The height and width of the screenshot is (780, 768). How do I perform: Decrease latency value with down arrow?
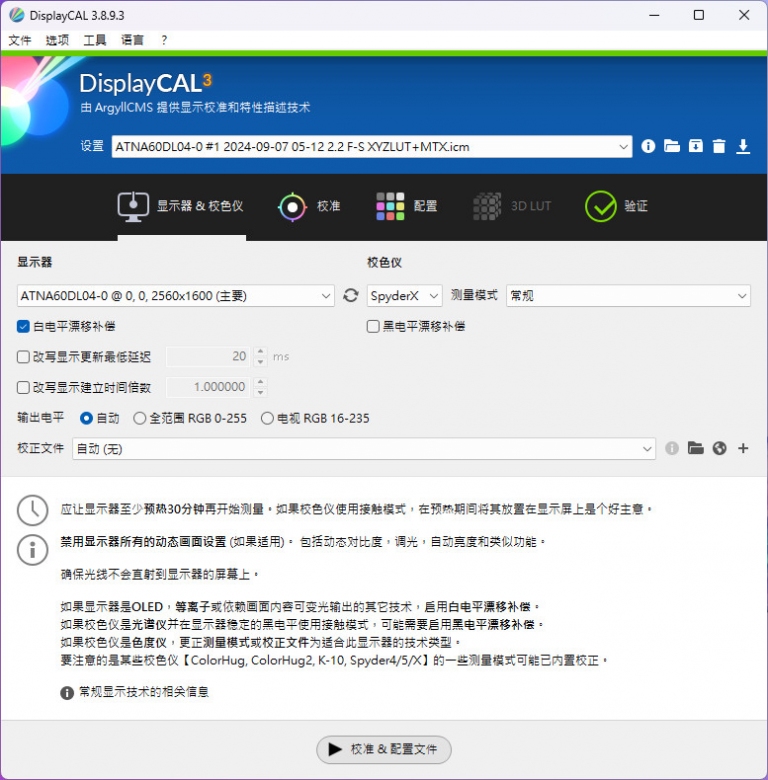[261, 362]
